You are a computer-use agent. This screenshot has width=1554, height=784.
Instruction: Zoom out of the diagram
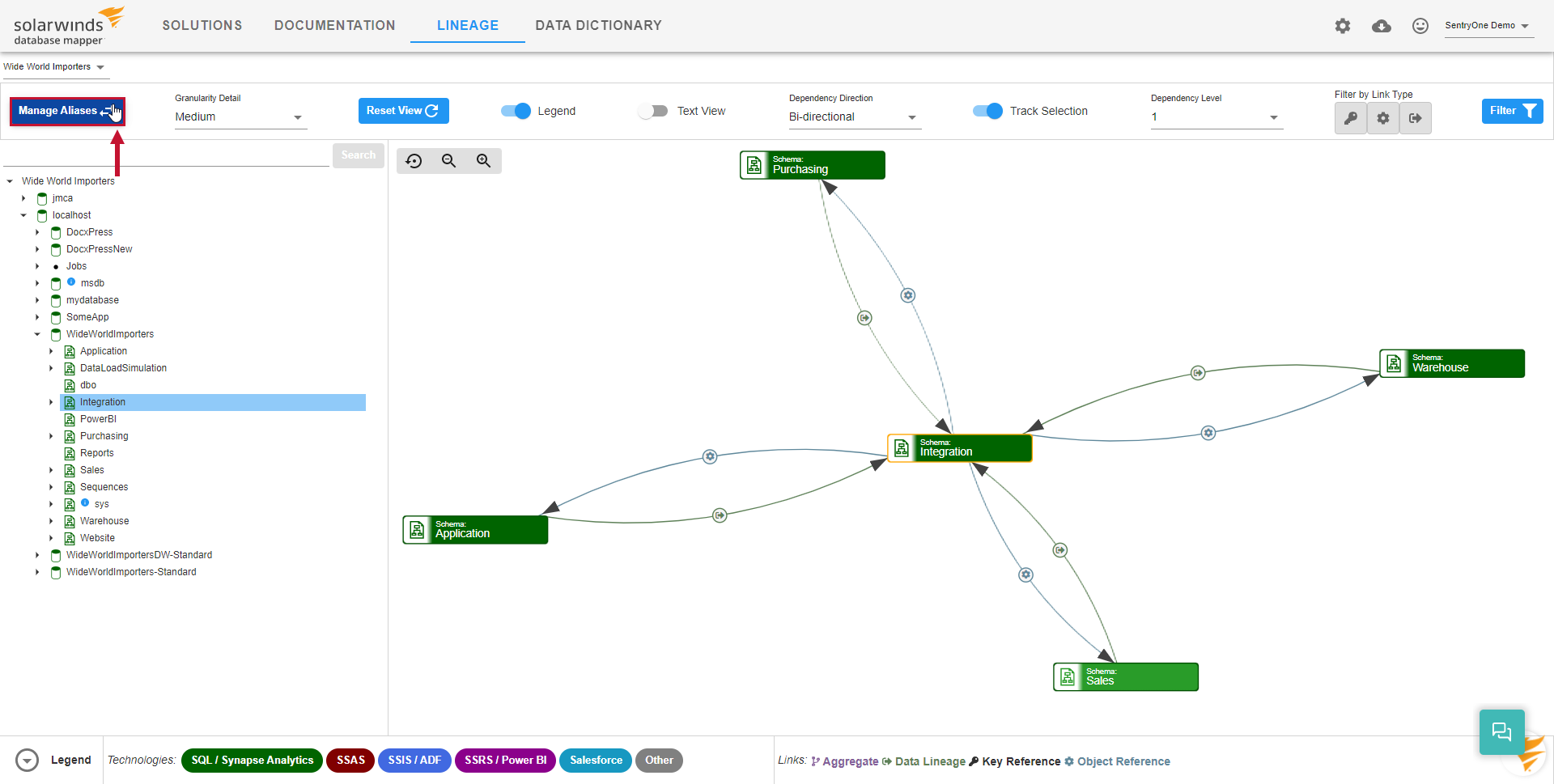[448, 161]
